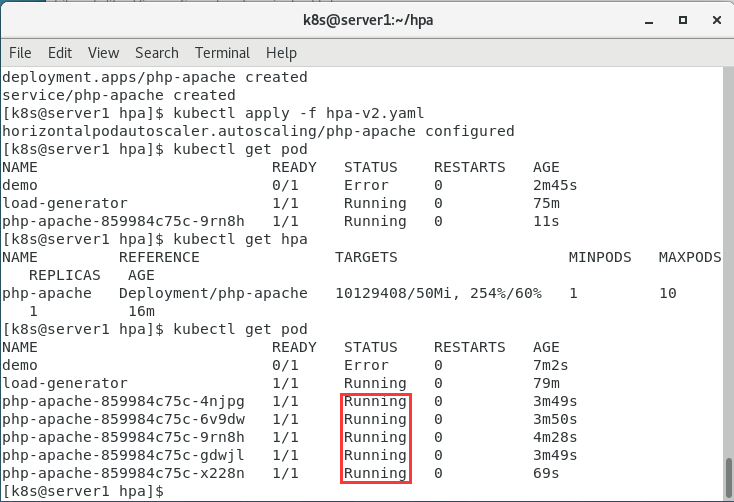Viewport: 734px width, 502px height.
Task: Click the MAXPODS column header
Action: coord(690,257)
